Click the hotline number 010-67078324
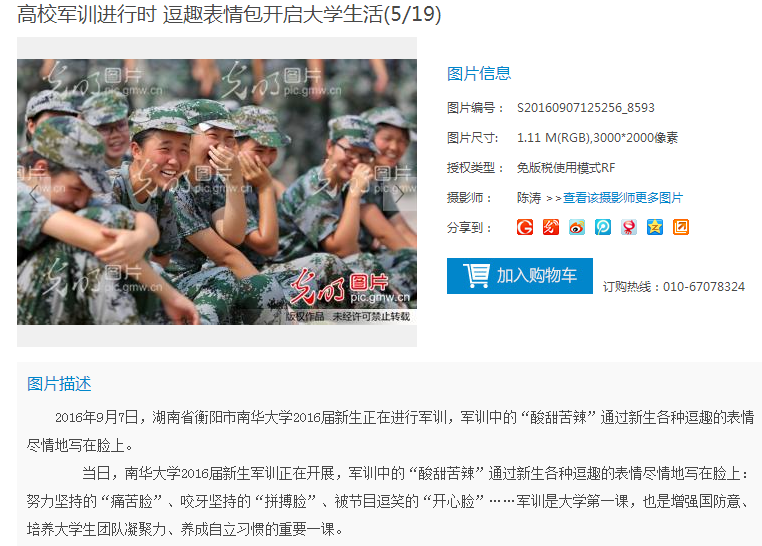Image resolution: width=762 pixels, height=546 pixels. click(x=704, y=287)
